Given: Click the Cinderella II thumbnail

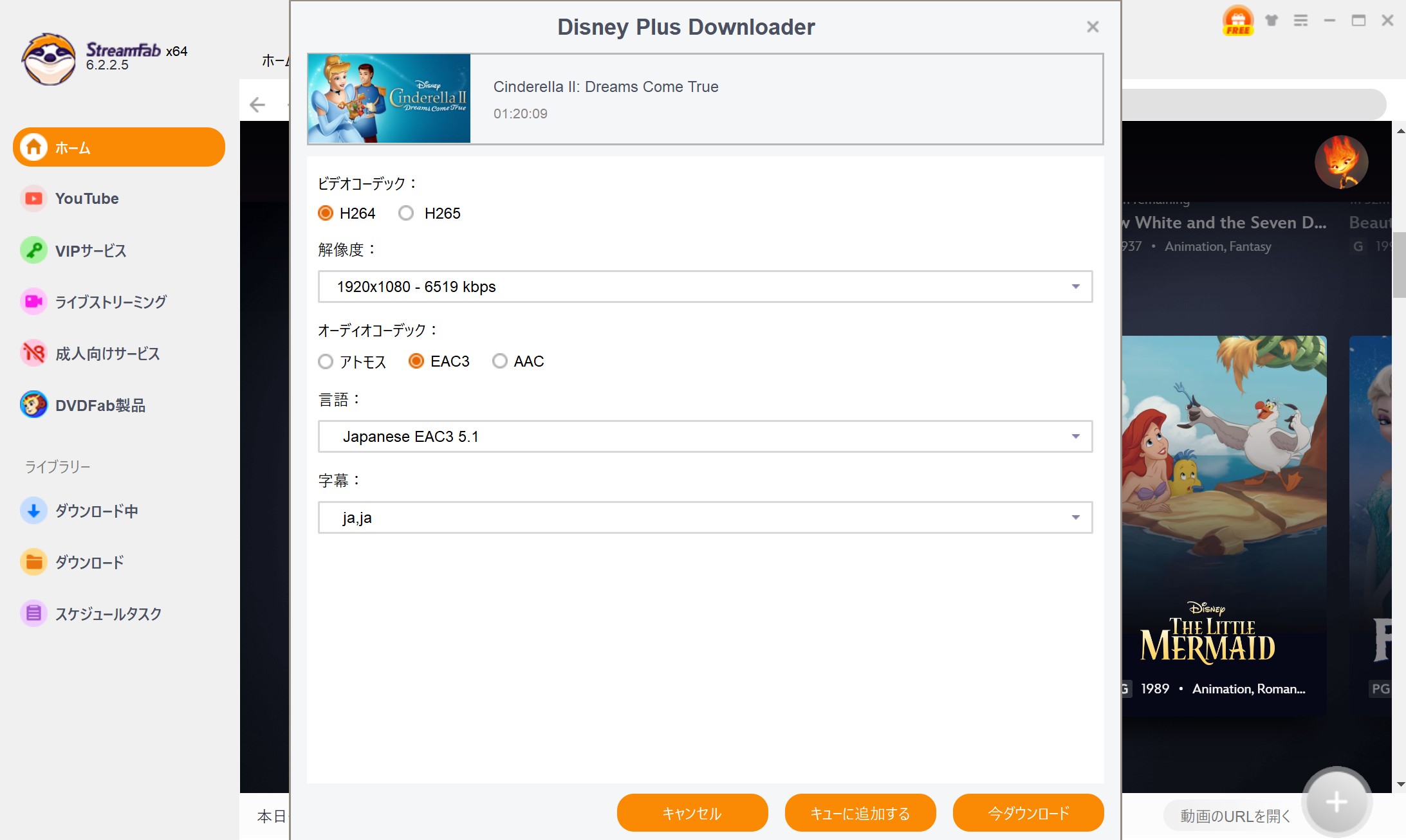Looking at the screenshot, I should 389,98.
